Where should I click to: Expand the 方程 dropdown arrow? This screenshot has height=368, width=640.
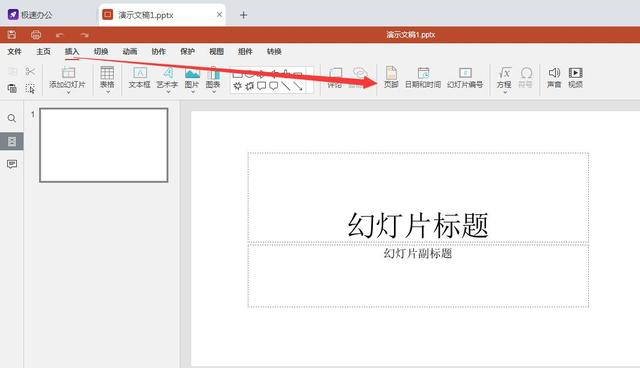505,93
